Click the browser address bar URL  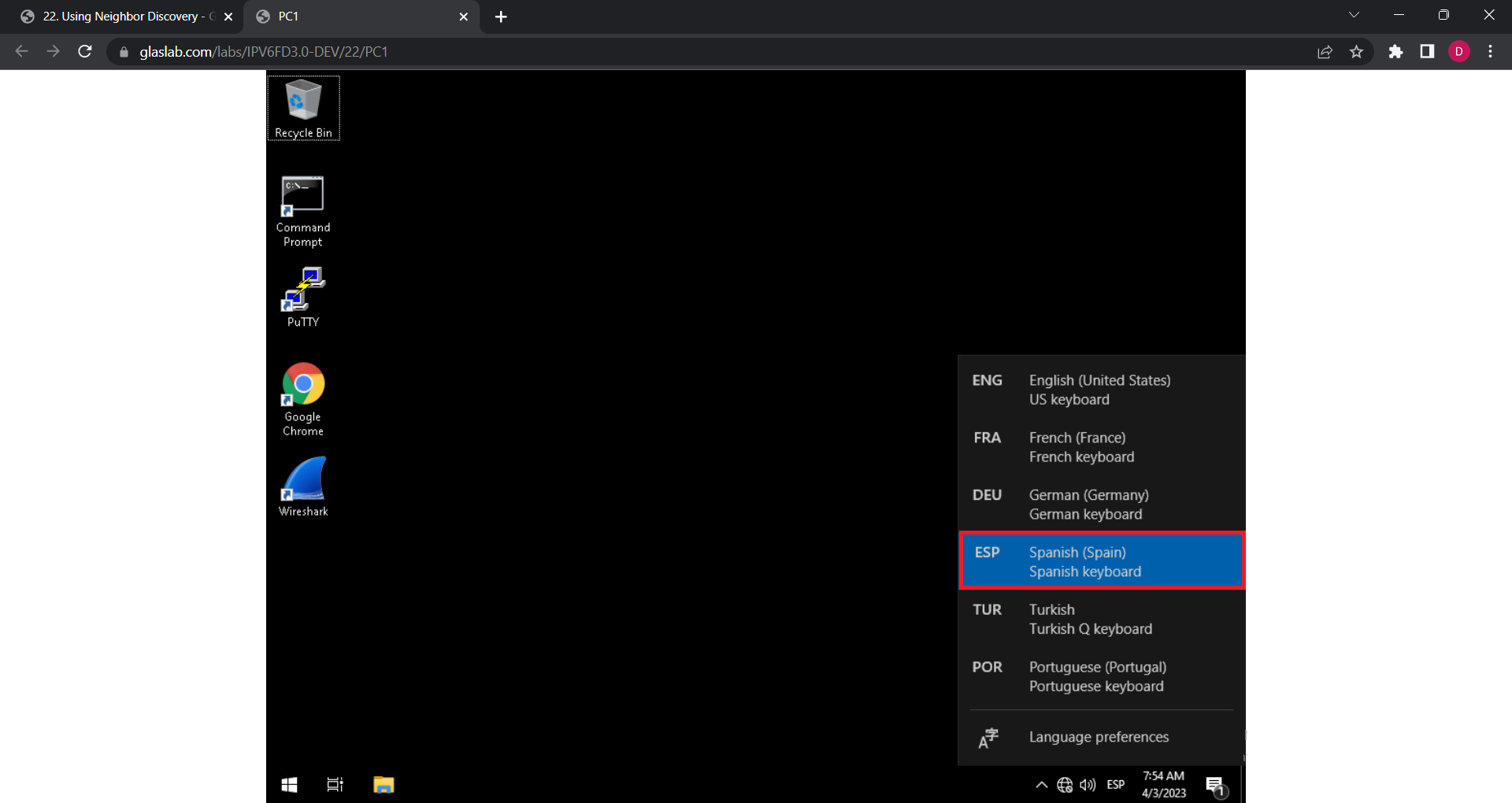click(x=263, y=52)
